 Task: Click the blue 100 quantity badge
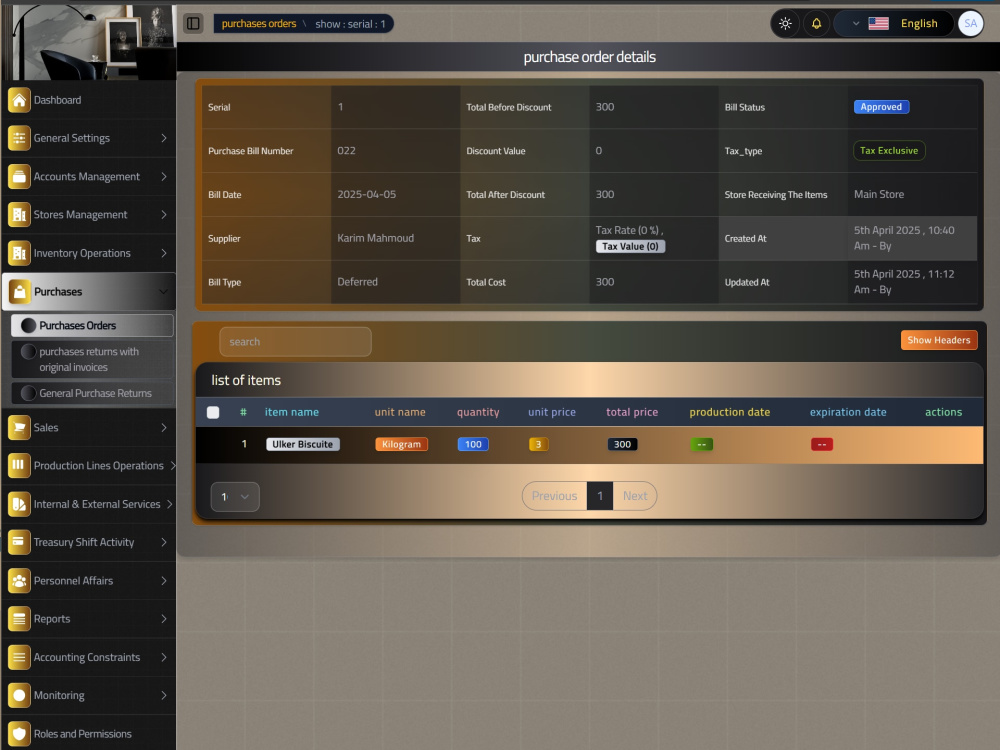coord(473,445)
